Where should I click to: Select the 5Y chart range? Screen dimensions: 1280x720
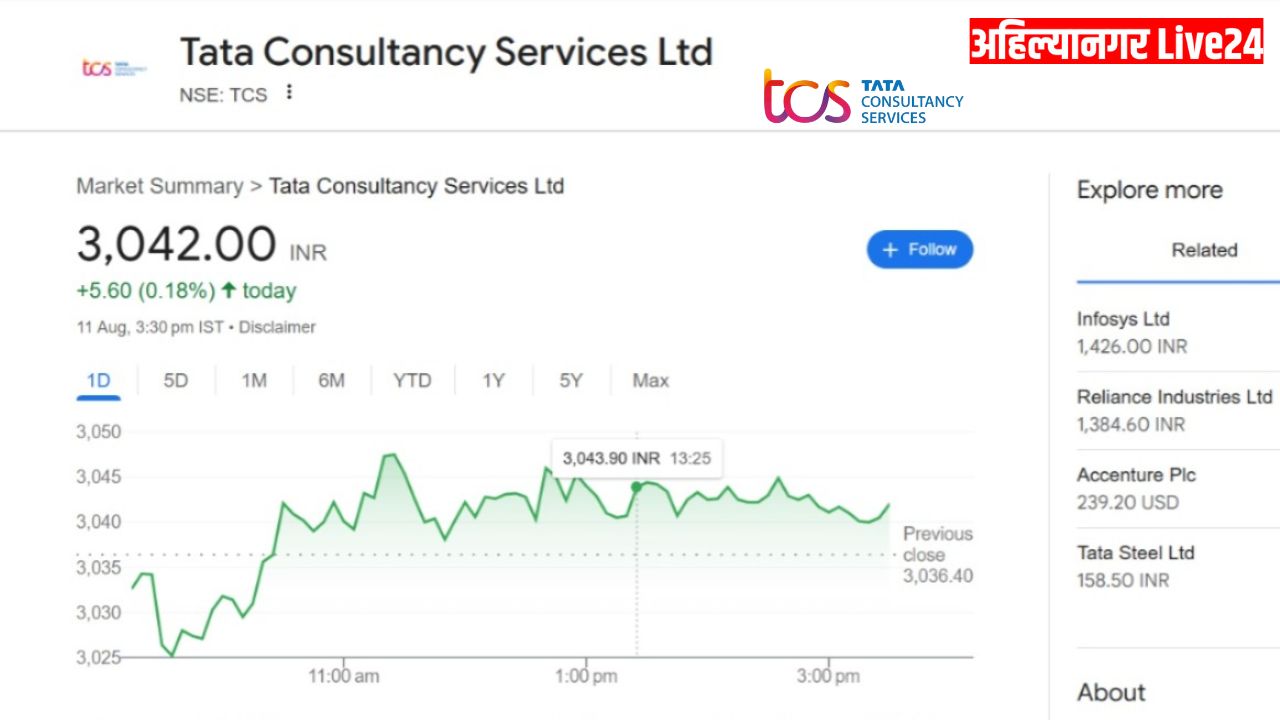[571, 381]
